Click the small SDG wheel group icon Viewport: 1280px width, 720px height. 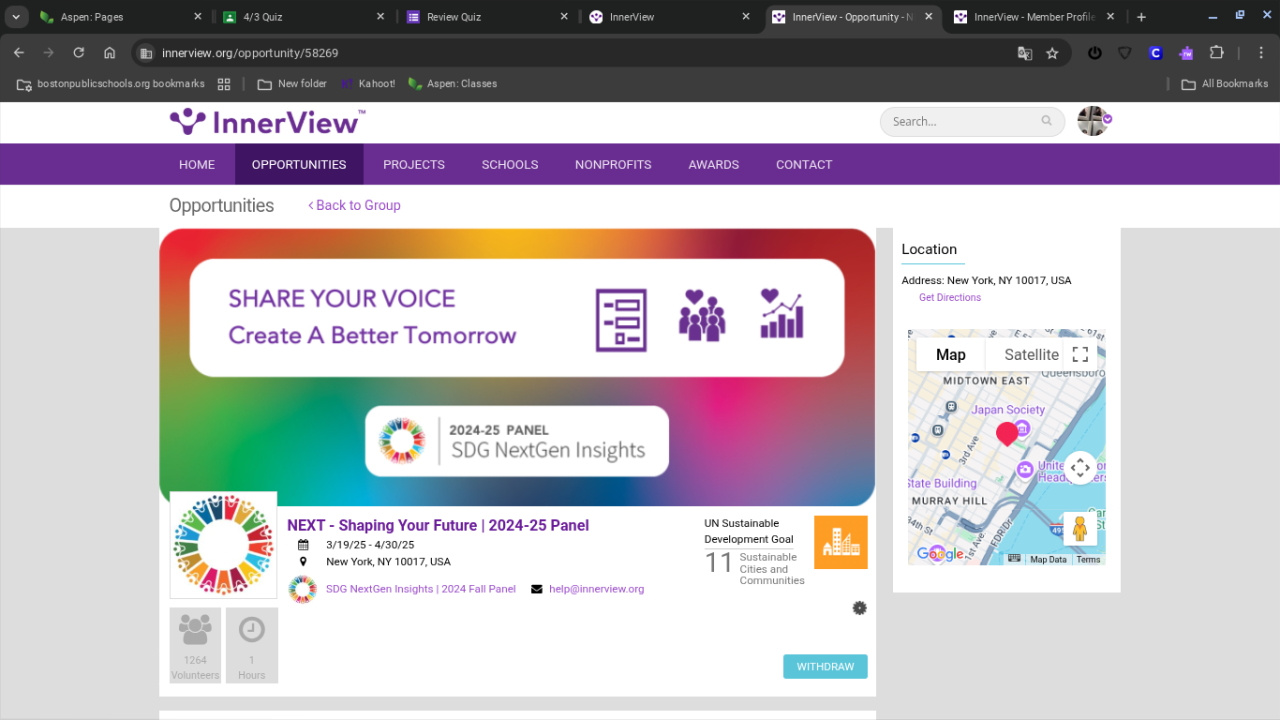pyautogui.click(x=303, y=590)
